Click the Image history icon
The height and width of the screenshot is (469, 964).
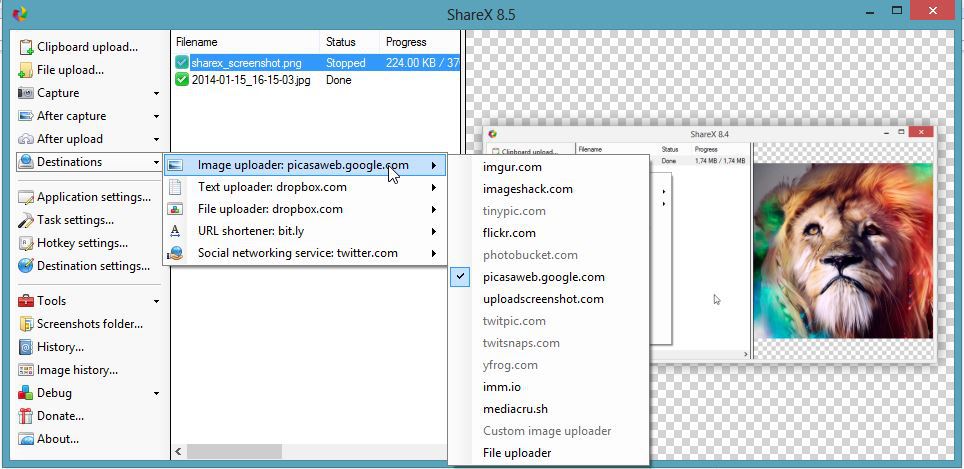point(26,369)
